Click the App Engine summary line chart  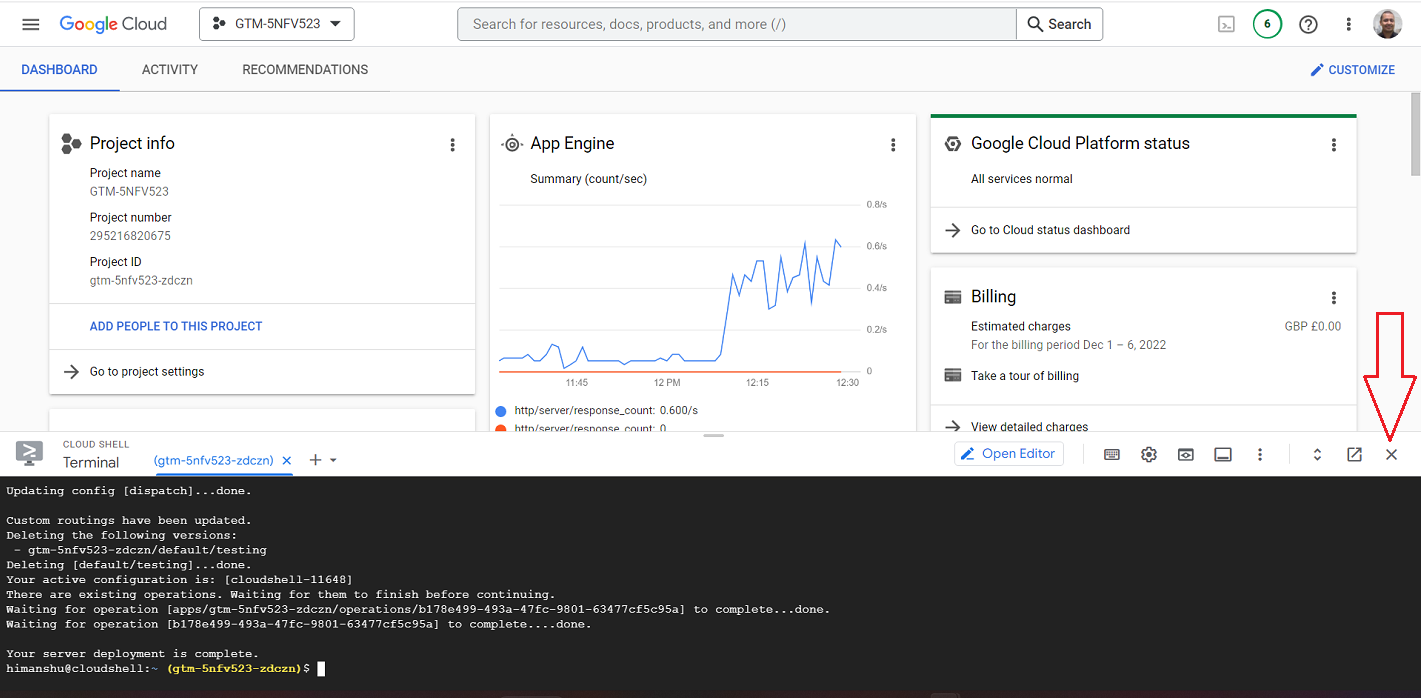click(682, 288)
